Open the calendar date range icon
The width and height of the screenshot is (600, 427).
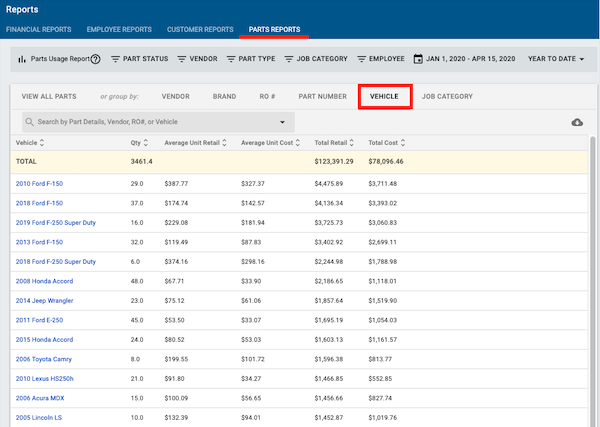(x=418, y=59)
